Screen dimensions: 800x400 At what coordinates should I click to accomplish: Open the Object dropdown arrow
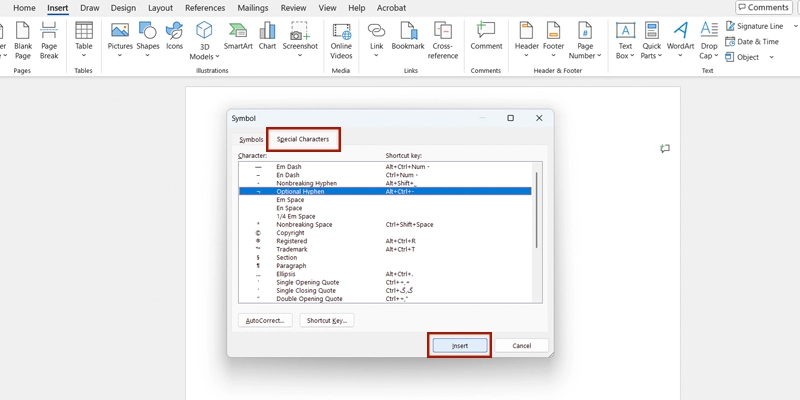(x=771, y=58)
